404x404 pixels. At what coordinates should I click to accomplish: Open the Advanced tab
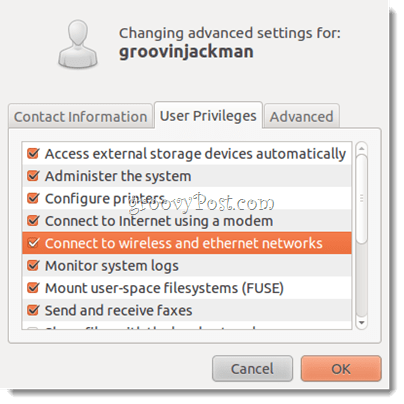[x=301, y=116]
